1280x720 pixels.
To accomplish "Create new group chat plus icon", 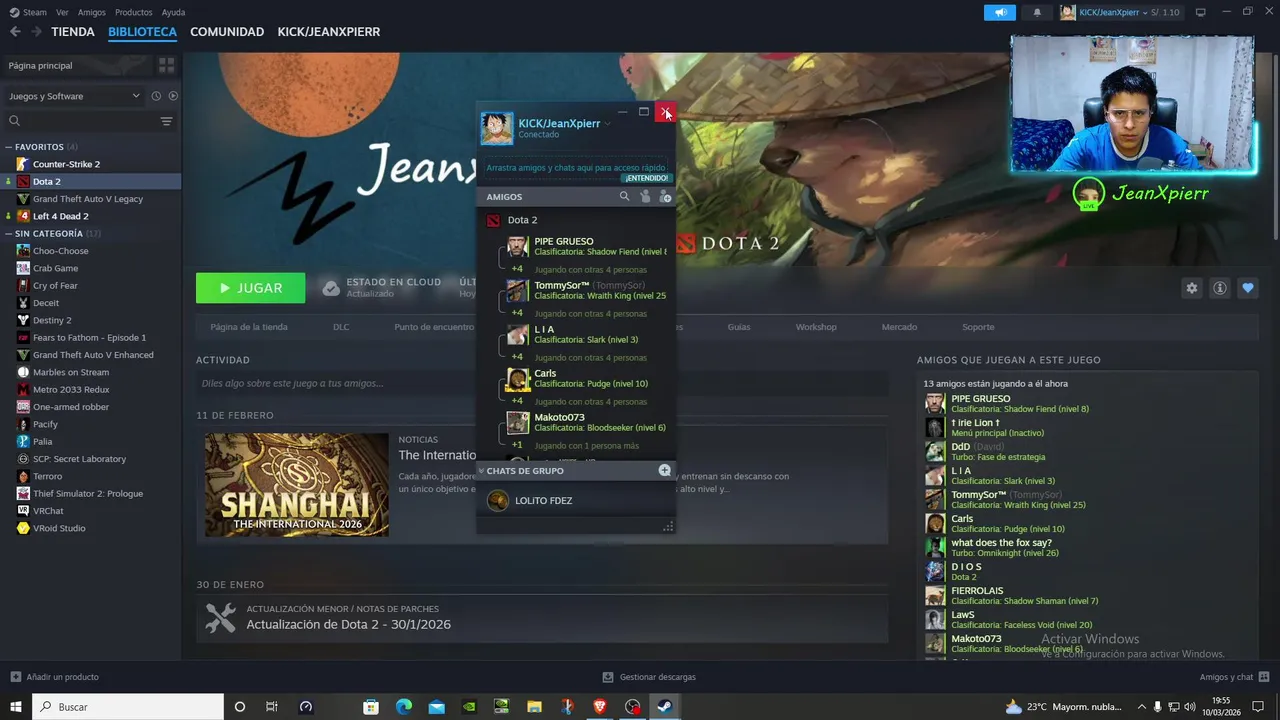I will pos(664,470).
